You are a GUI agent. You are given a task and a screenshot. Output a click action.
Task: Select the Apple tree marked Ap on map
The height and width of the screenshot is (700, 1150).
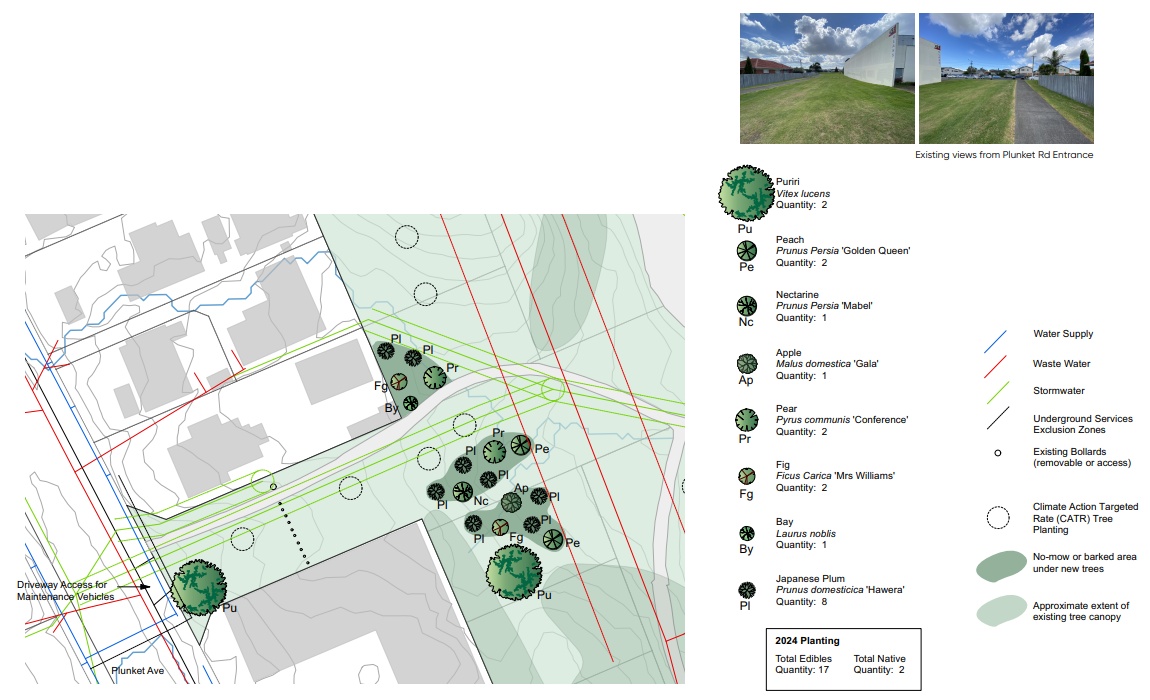coord(512,503)
